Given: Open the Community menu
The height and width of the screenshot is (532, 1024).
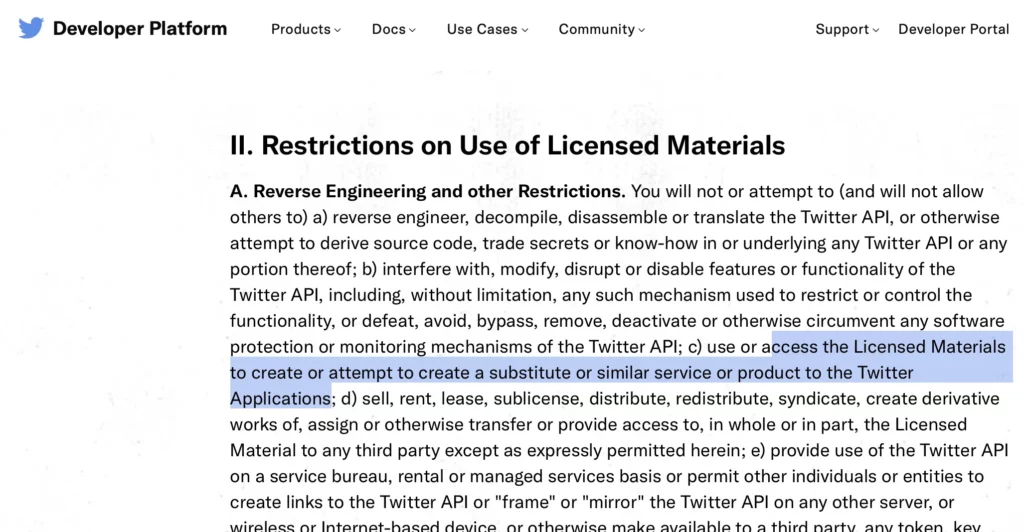Looking at the screenshot, I should [601, 29].
